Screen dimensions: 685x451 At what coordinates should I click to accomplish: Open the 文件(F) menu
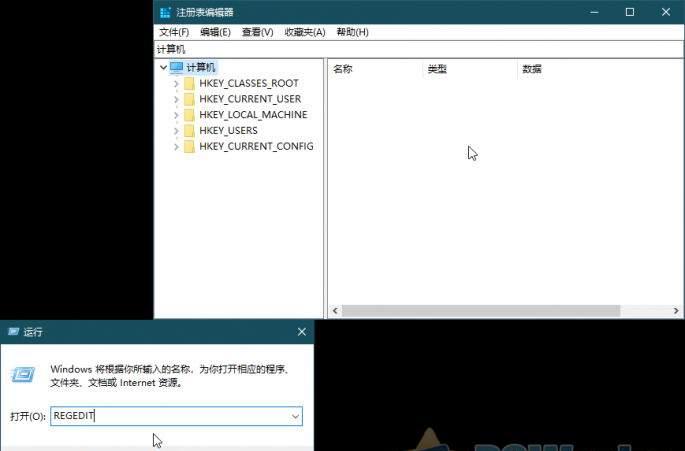click(x=174, y=32)
